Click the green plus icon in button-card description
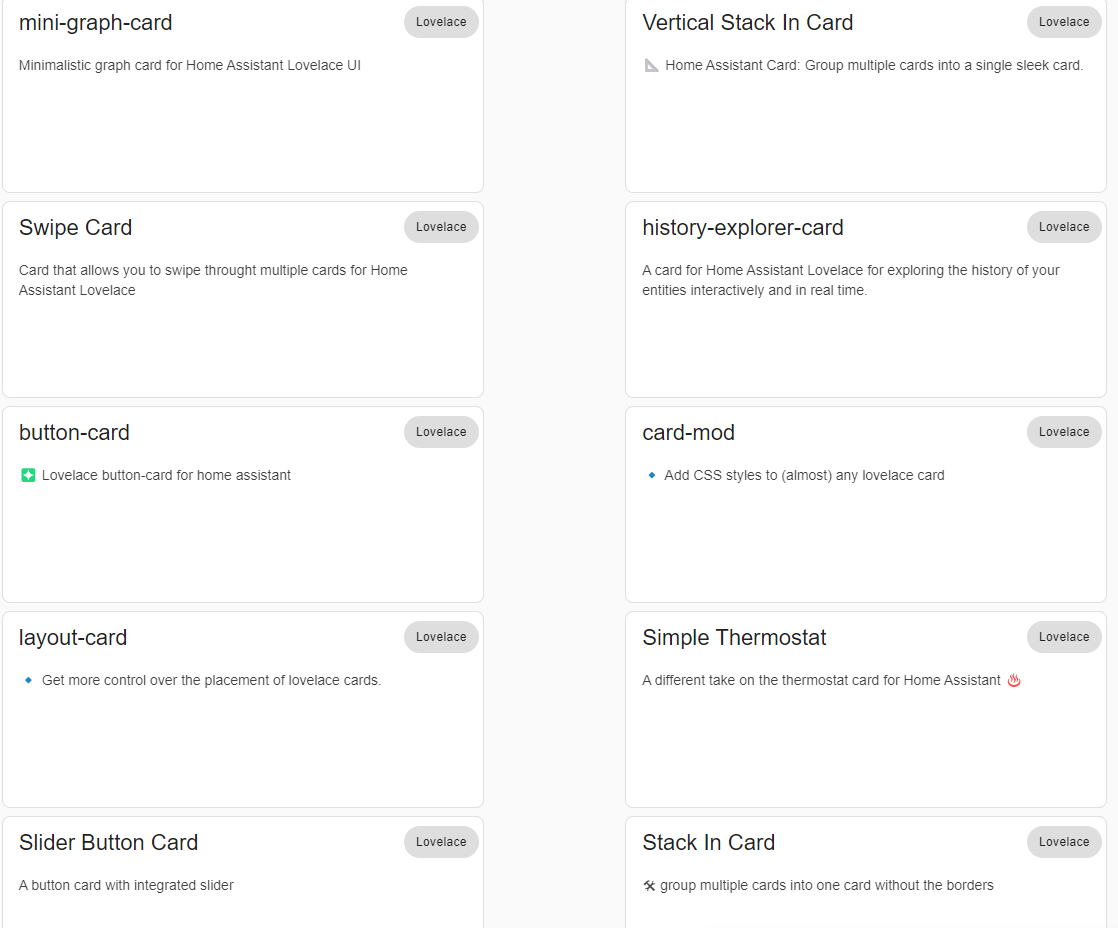Image resolution: width=1118 pixels, height=928 pixels. (x=27, y=475)
